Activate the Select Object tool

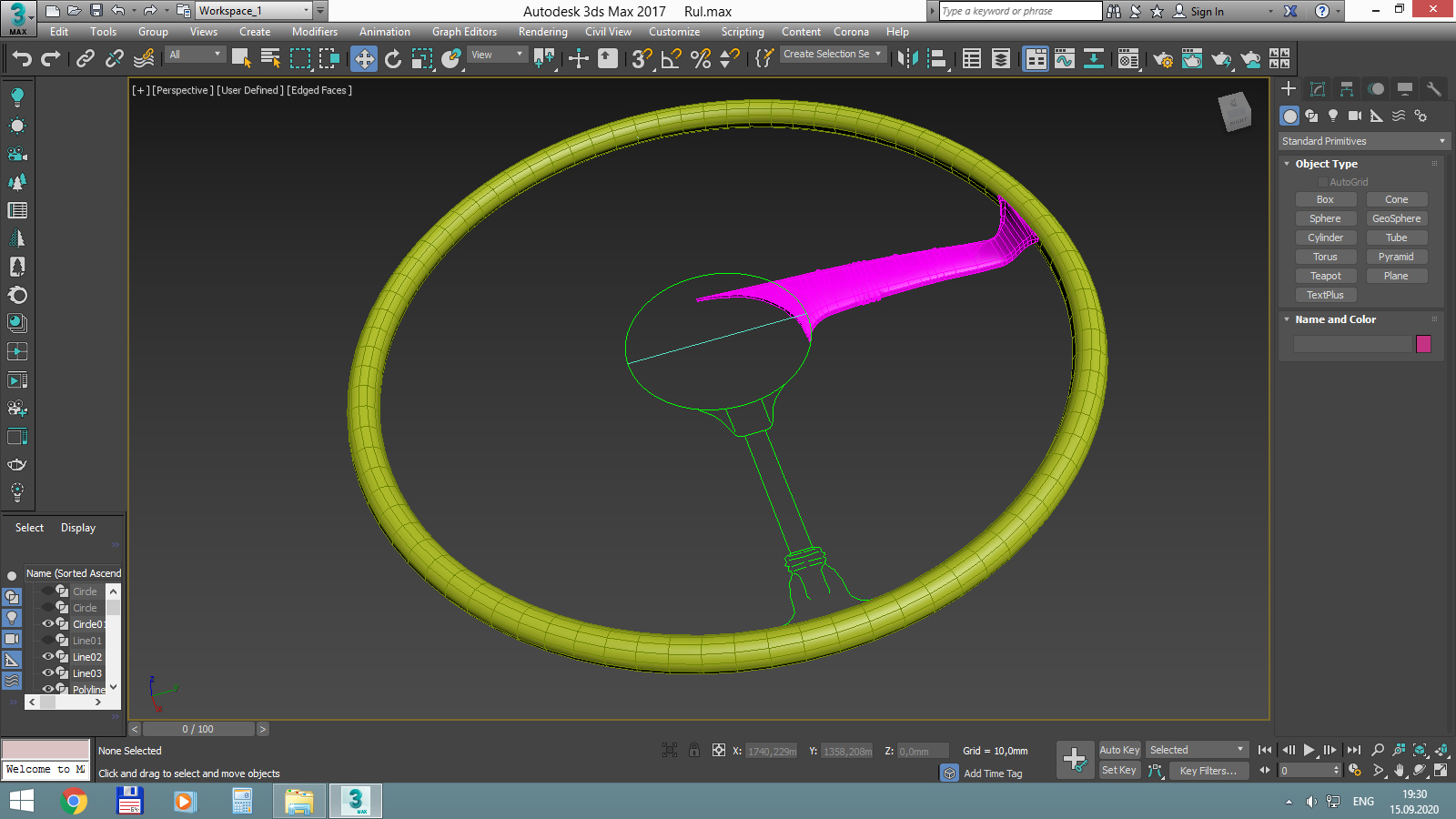(241, 59)
